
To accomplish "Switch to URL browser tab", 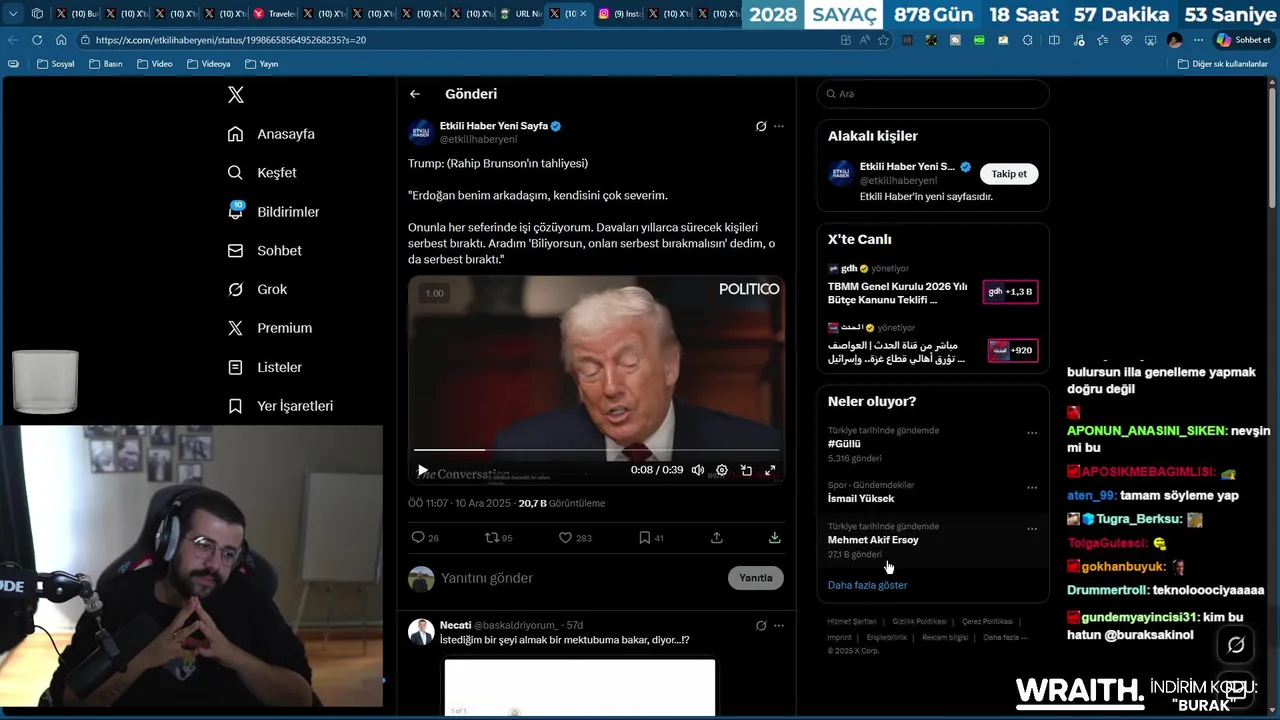I will coord(520,14).
